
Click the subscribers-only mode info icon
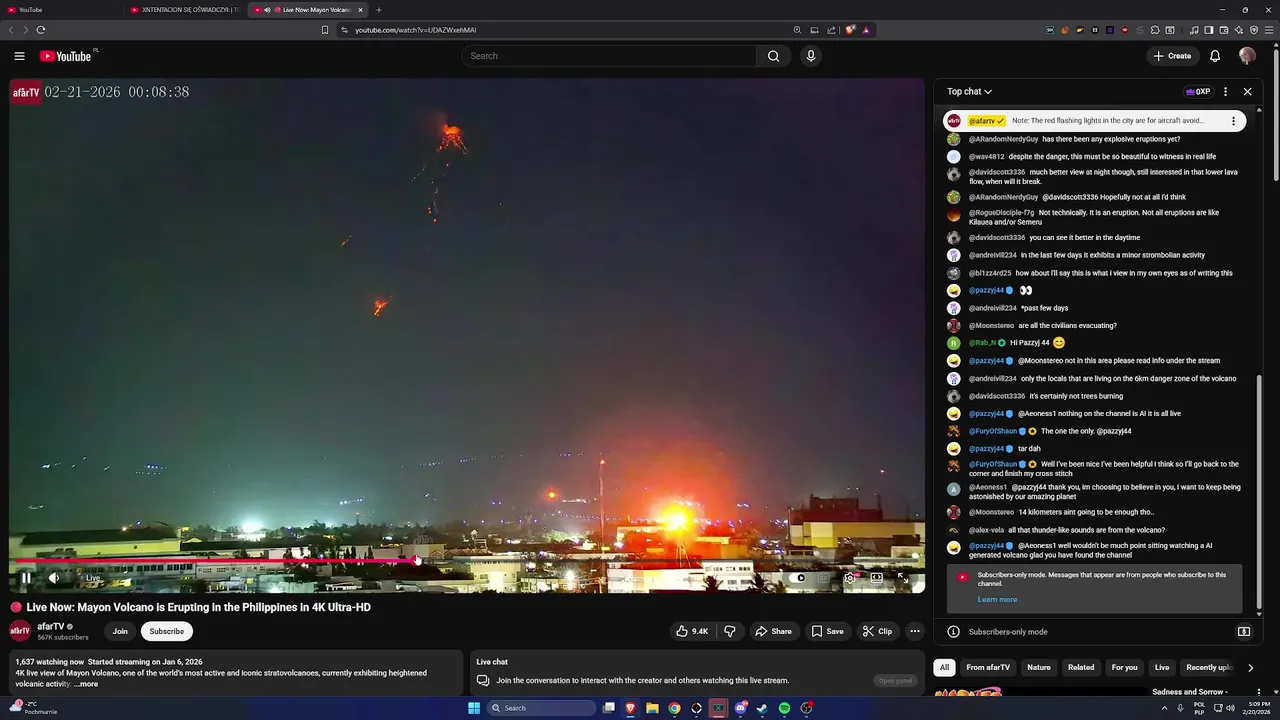click(x=953, y=632)
